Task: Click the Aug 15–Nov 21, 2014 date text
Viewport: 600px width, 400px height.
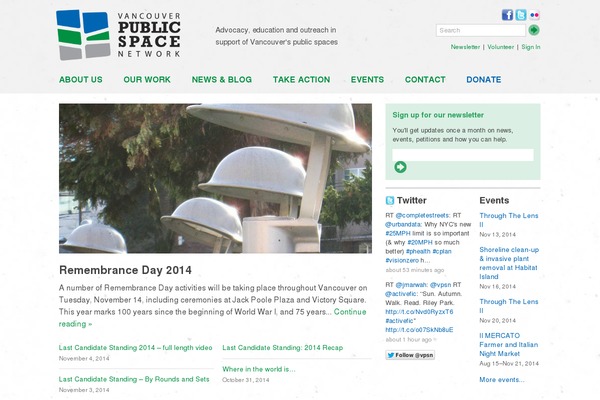Action: coord(509,364)
